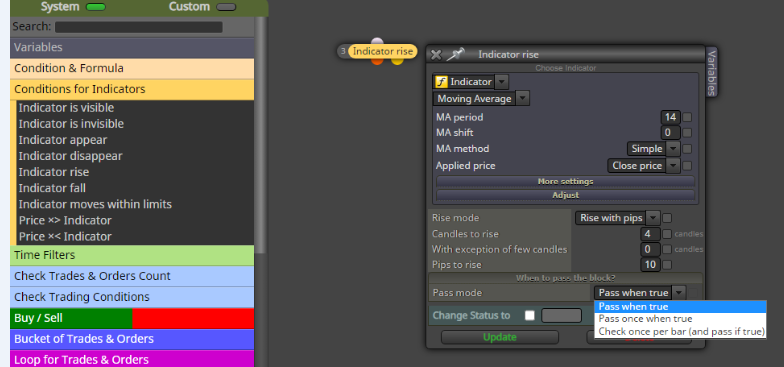Select 'Price ×< Indicator' block

coord(65,236)
